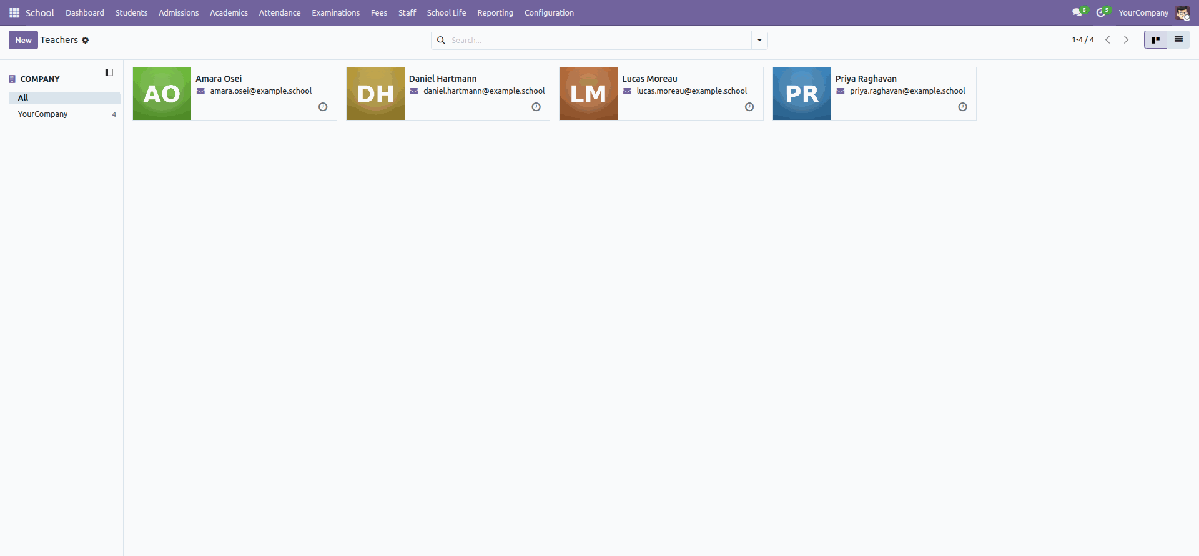Collapse the company filter side panel
The height and width of the screenshot is (556, 1199).
[x=109, y=73]
